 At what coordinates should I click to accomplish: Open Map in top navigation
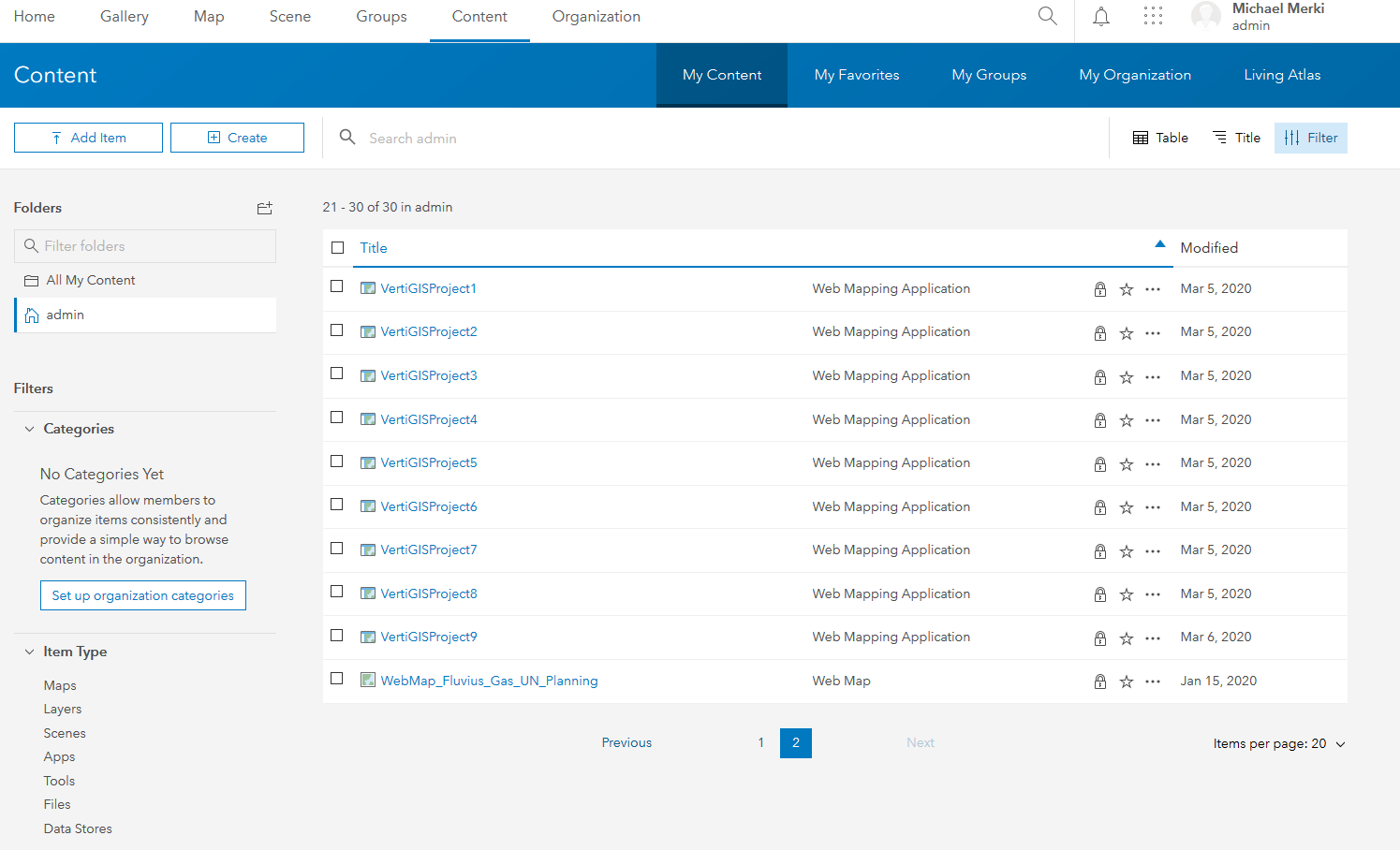click(209, 17)
